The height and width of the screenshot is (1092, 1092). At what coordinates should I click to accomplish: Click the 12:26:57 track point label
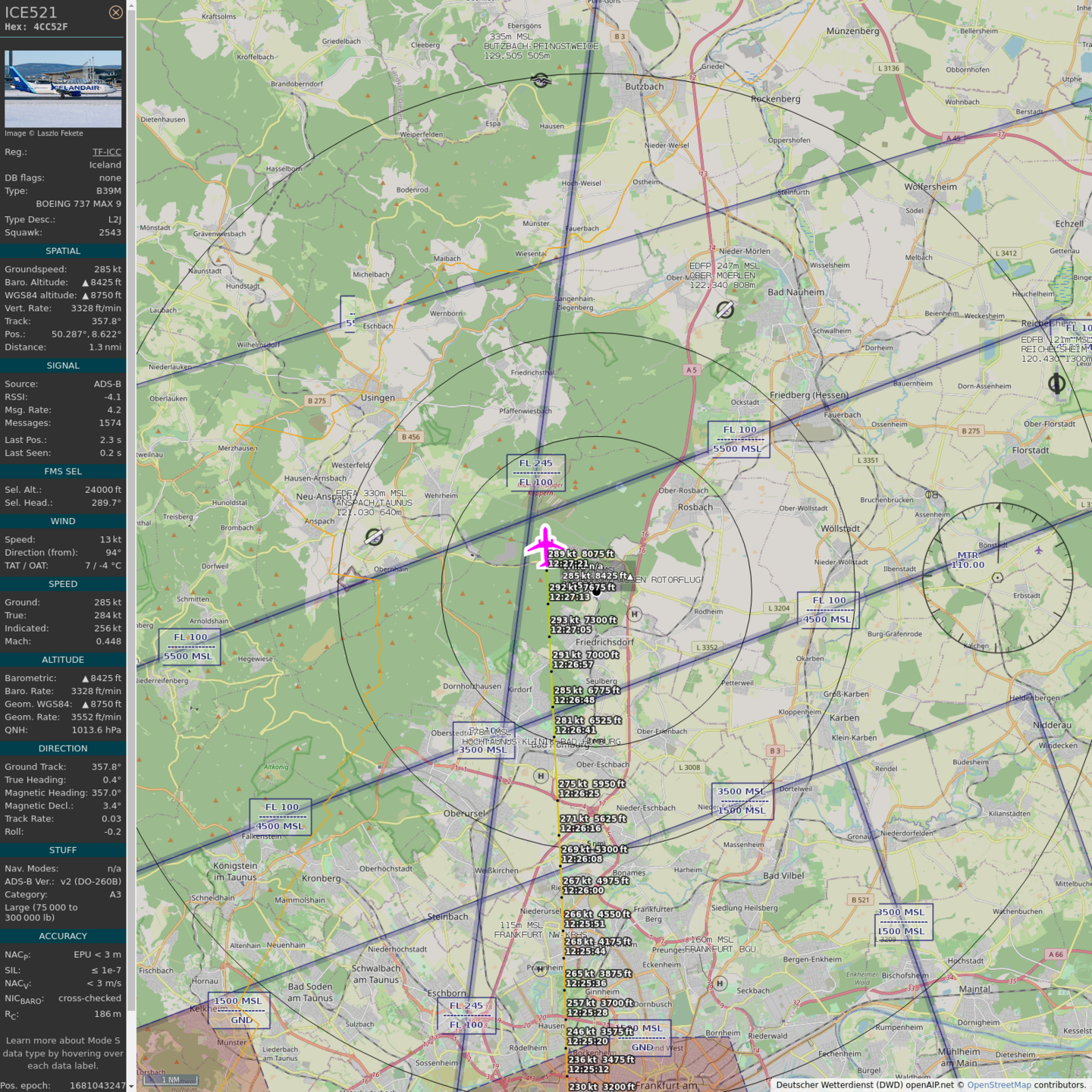573,664
